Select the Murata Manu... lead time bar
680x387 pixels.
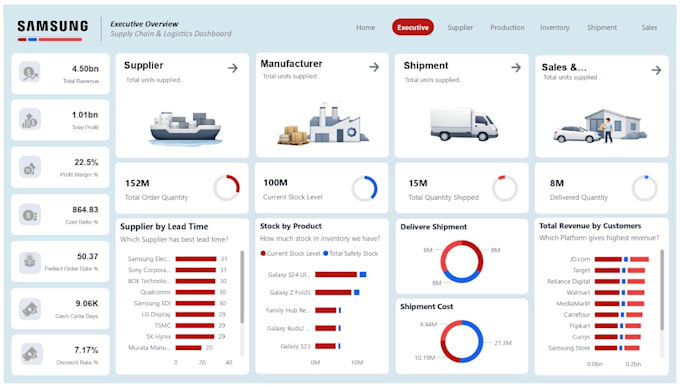[x=188, y=348]
